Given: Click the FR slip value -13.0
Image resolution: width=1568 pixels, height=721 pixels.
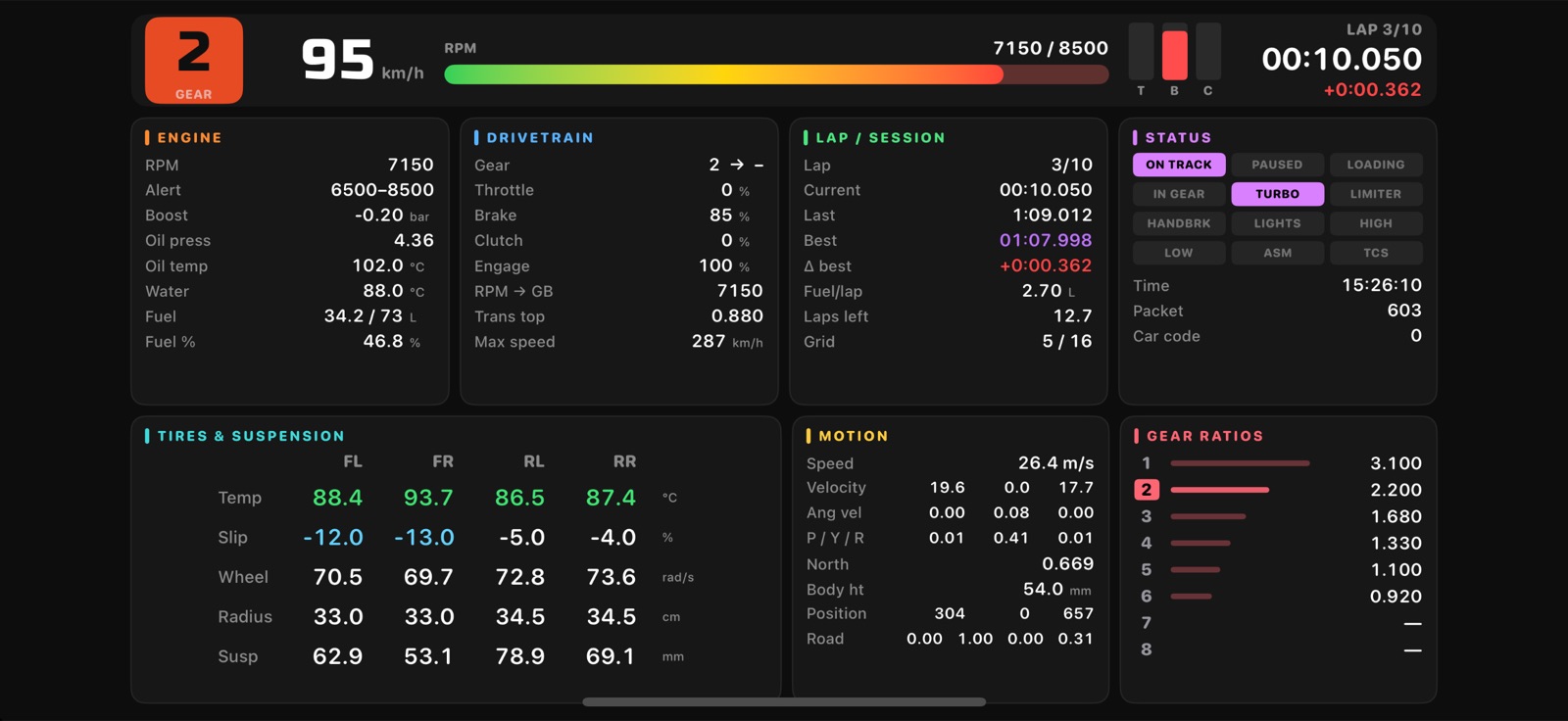Looking at the screenshot, I should point(424,537).
